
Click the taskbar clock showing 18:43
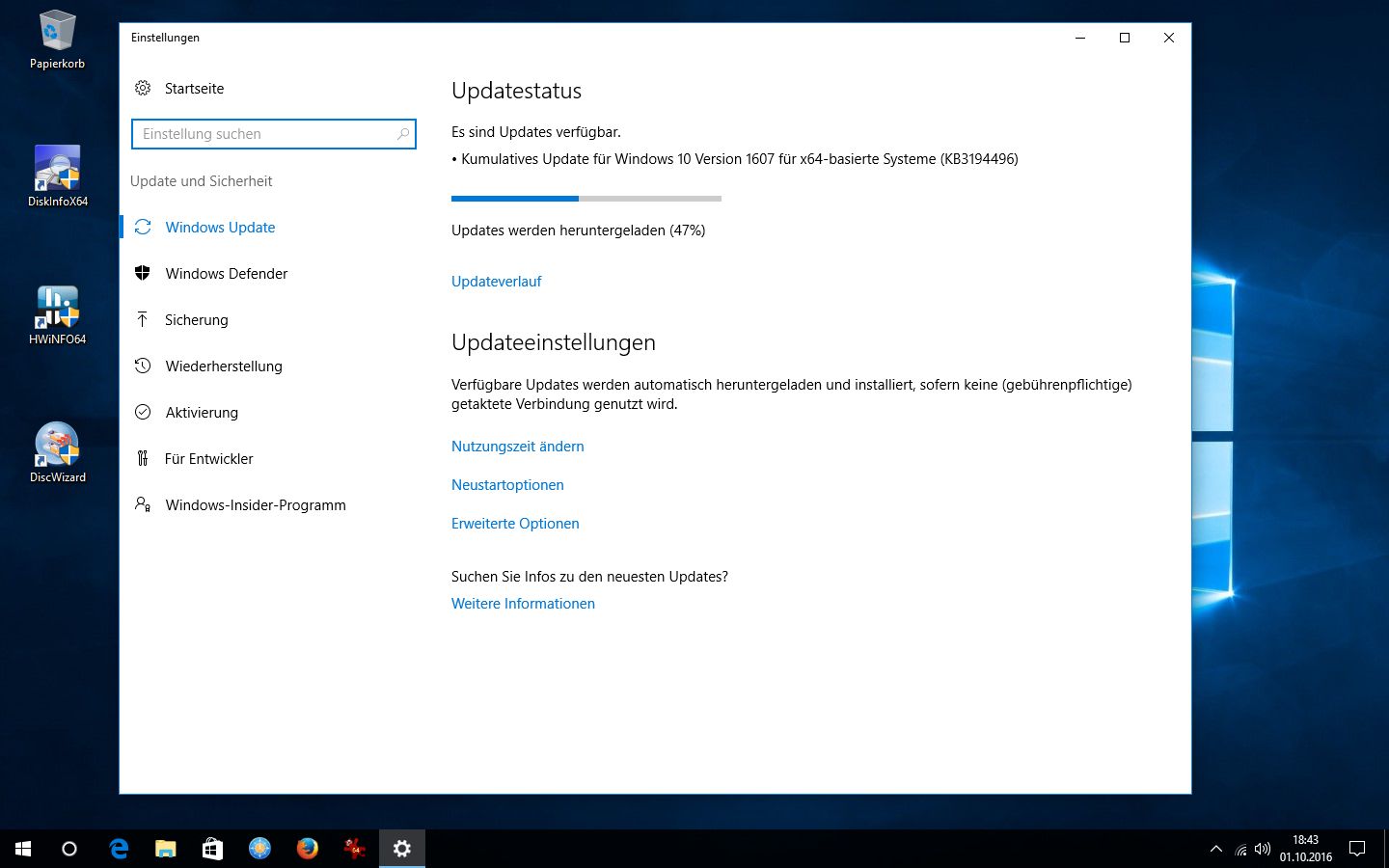(x=1306, y=849)
